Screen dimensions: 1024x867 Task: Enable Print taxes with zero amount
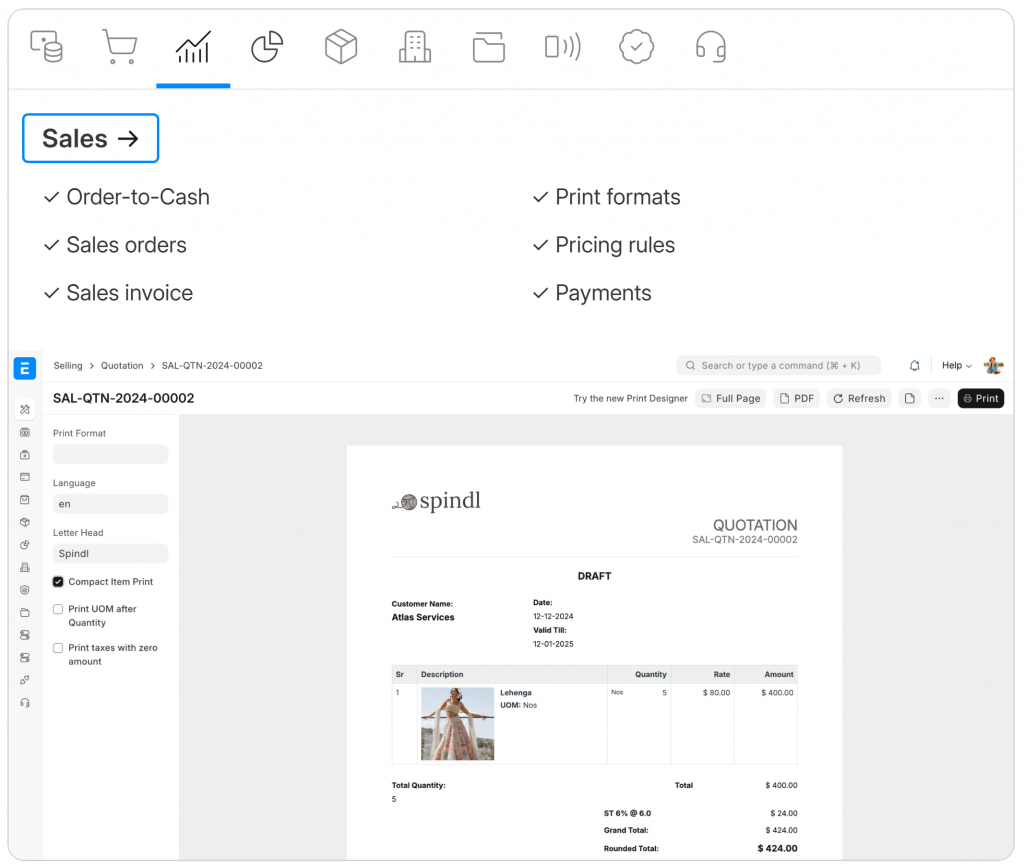point(59,648)
